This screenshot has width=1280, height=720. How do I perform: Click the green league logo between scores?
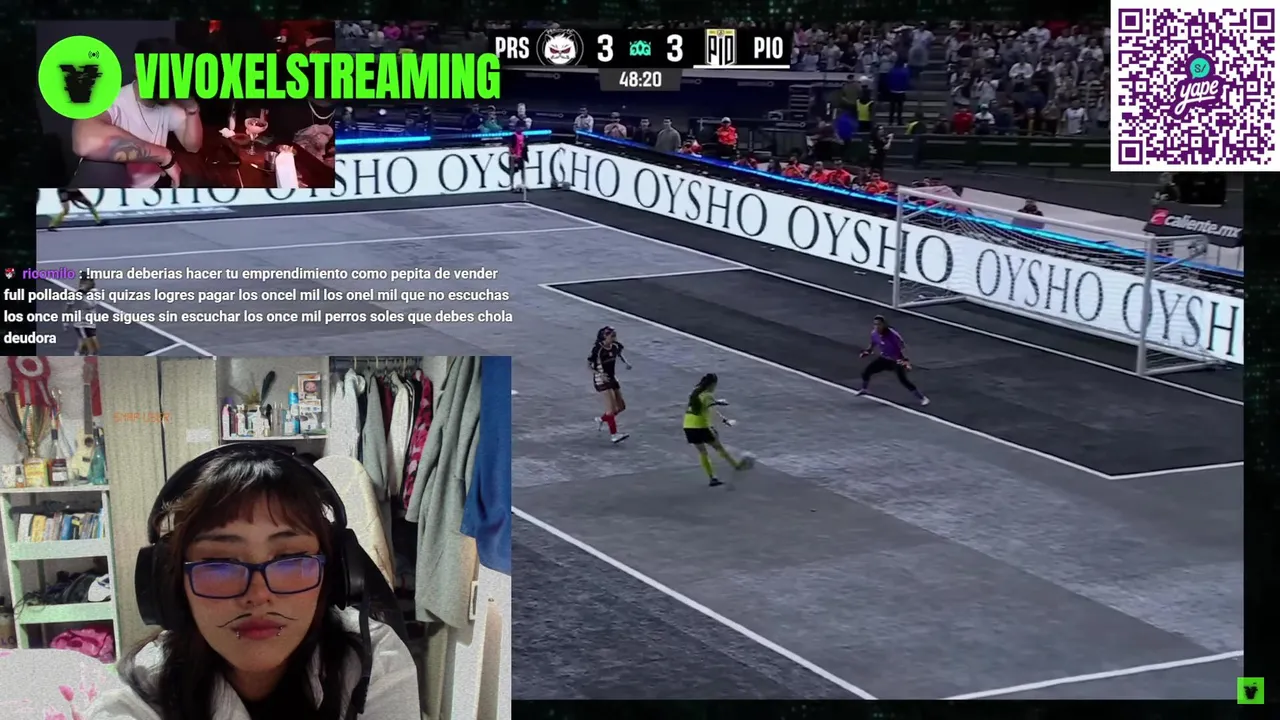point(640,49)
